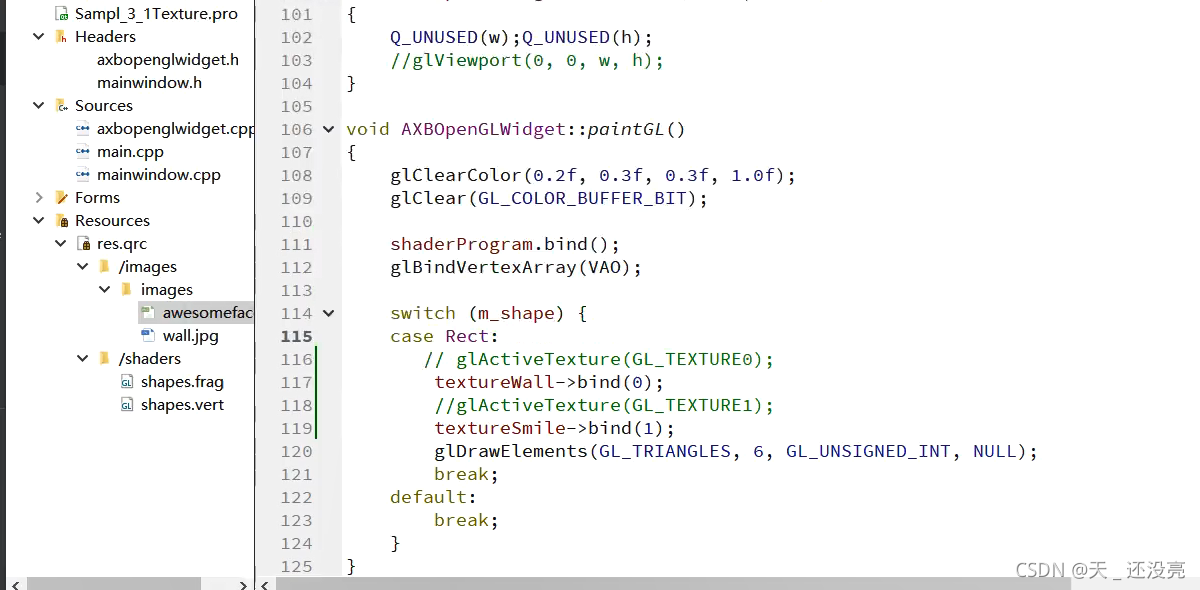Click the shapes.frag GLSL file icon
Viewport: 1200px width, 590px height.
click(x=127, y=382)
